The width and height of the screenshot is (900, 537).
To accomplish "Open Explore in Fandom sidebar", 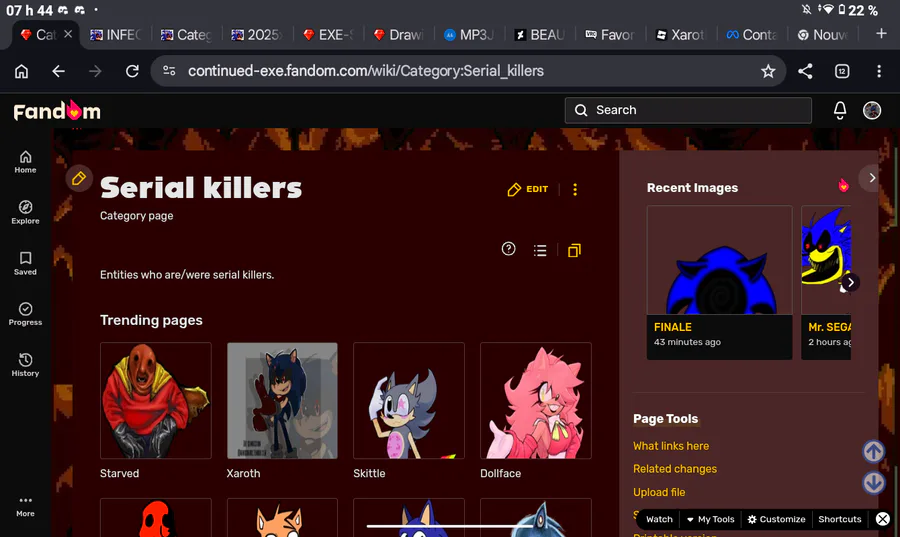I will coord(25,212).
